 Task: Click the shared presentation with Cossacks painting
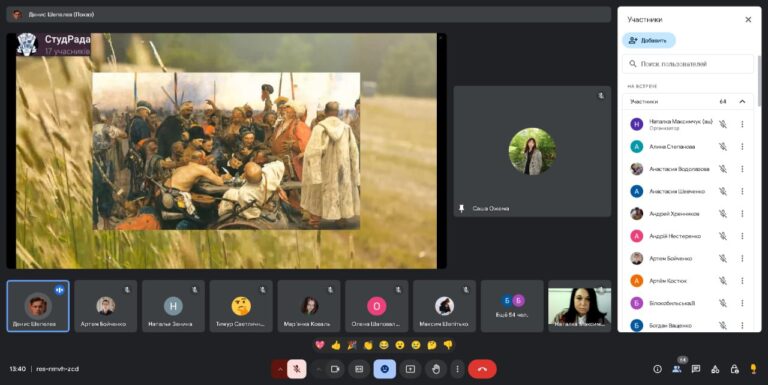[x=226, y=151]
